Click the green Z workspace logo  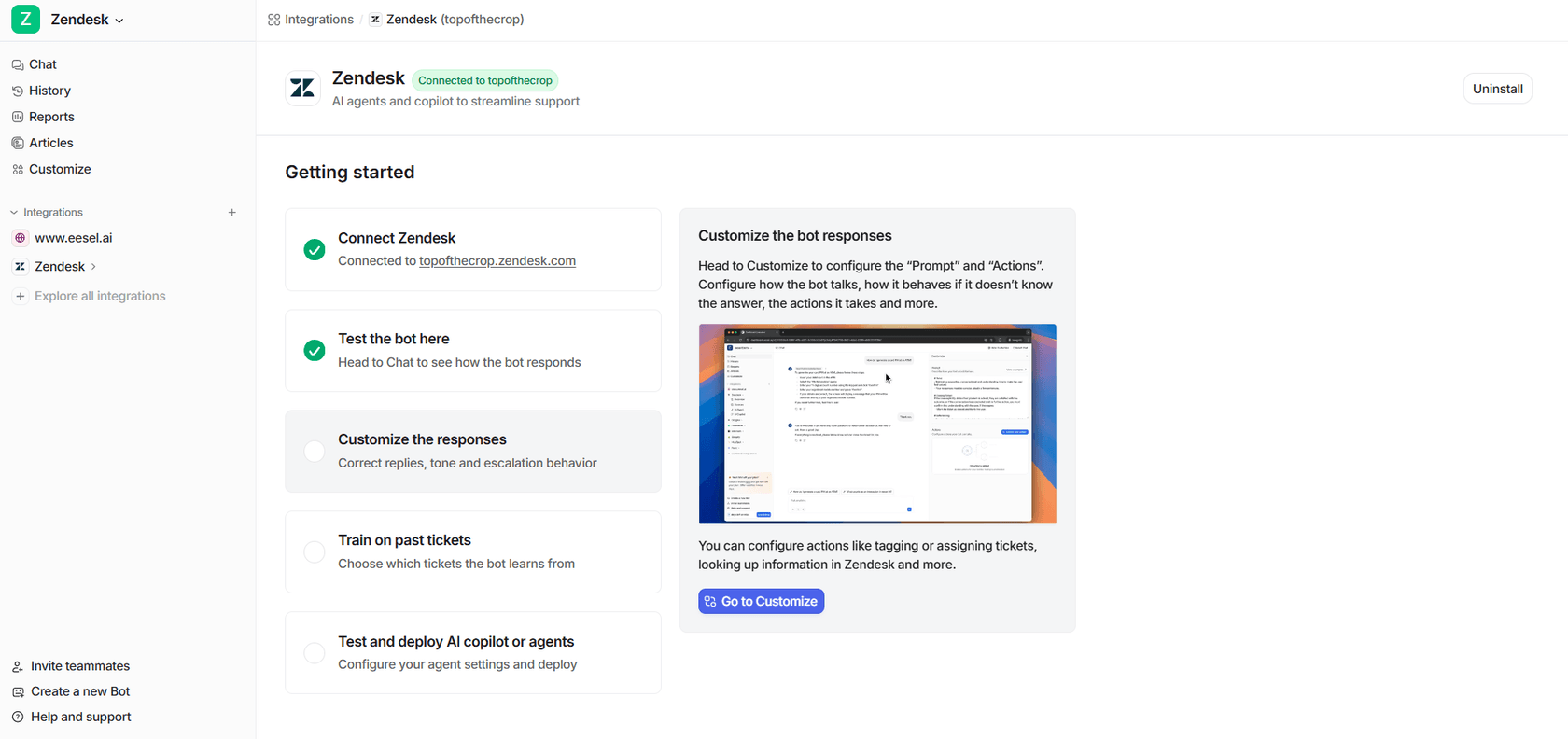point(25,20)
